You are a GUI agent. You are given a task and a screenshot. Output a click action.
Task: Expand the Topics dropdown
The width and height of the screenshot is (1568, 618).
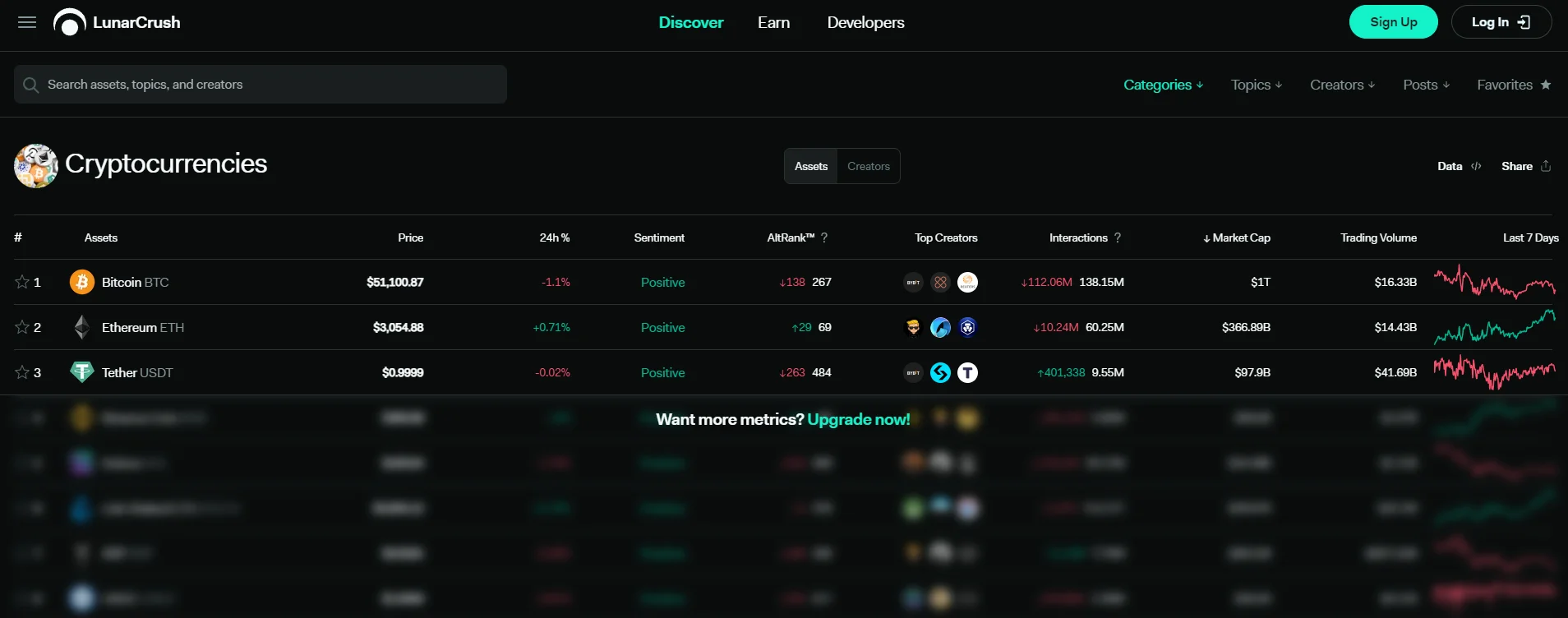tap(1256, 85)
